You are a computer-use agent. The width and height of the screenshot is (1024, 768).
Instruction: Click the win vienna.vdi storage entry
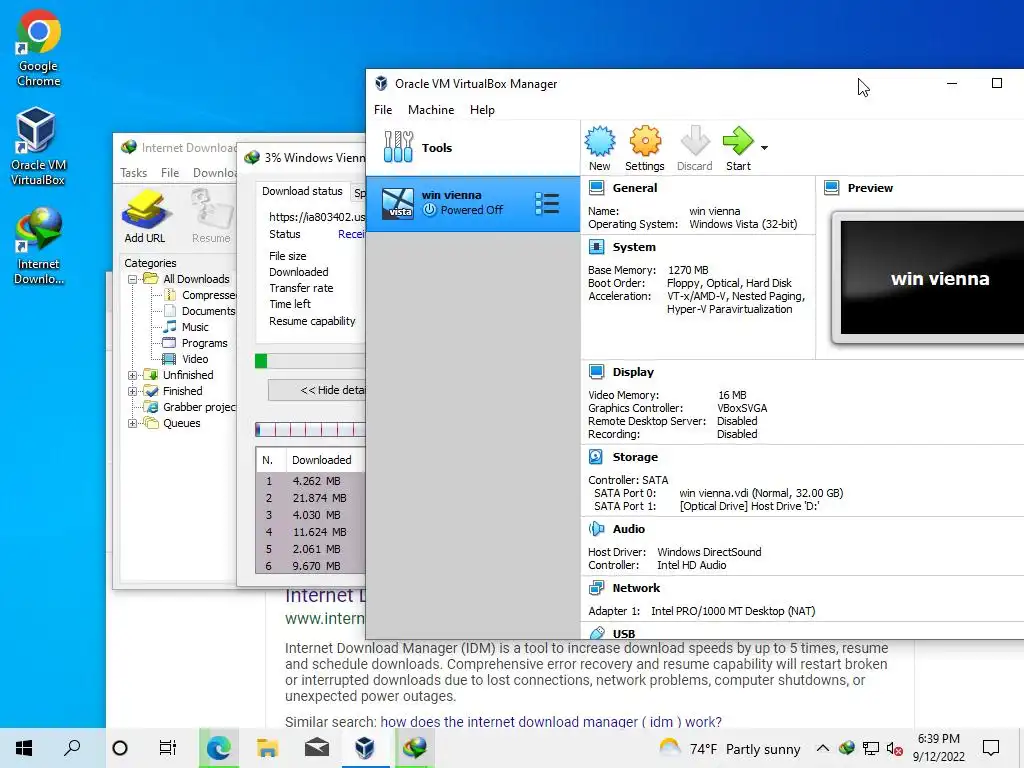point(761,493)
